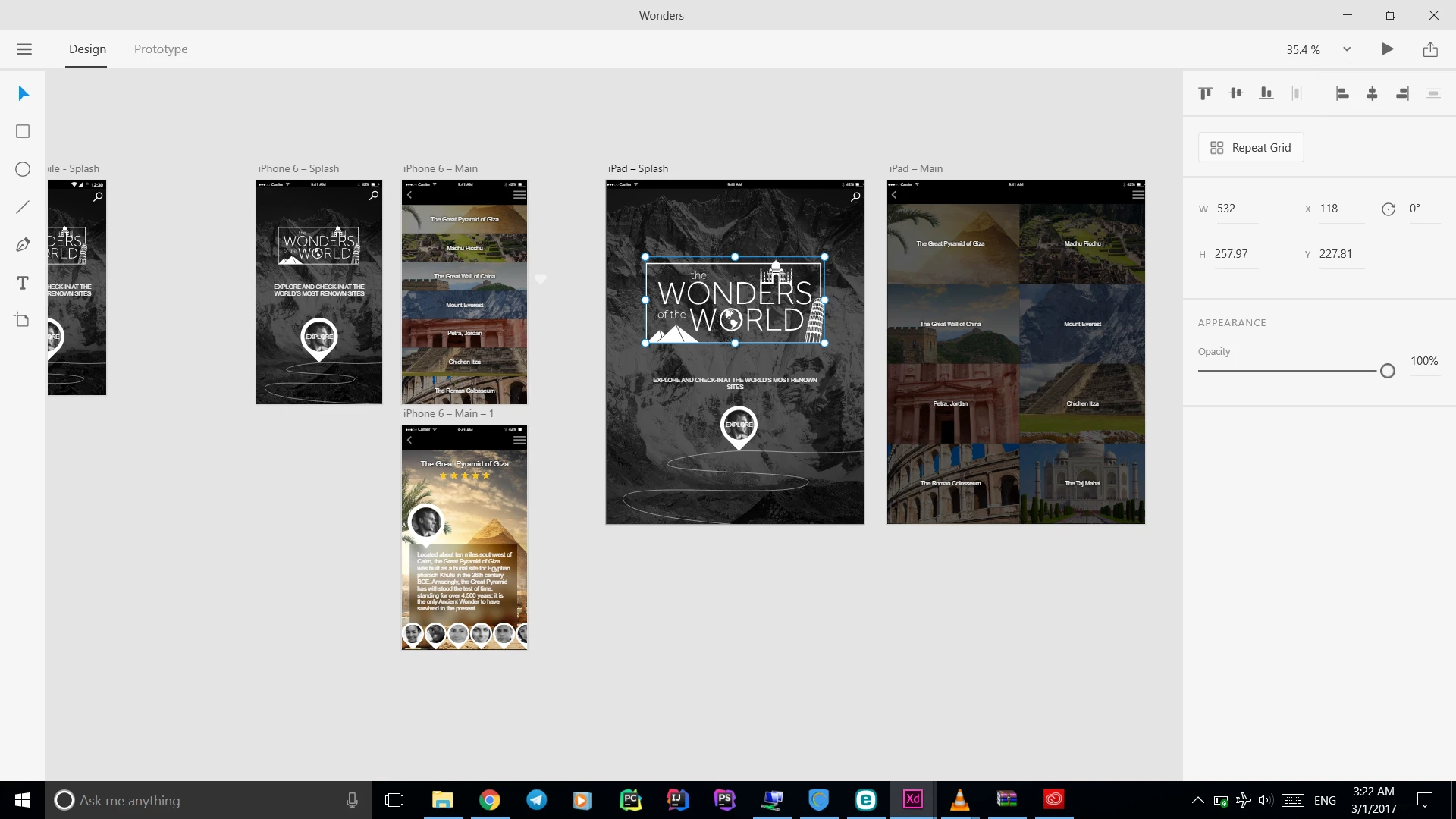Align selection horizontal centers

[x=1372, y=93]
